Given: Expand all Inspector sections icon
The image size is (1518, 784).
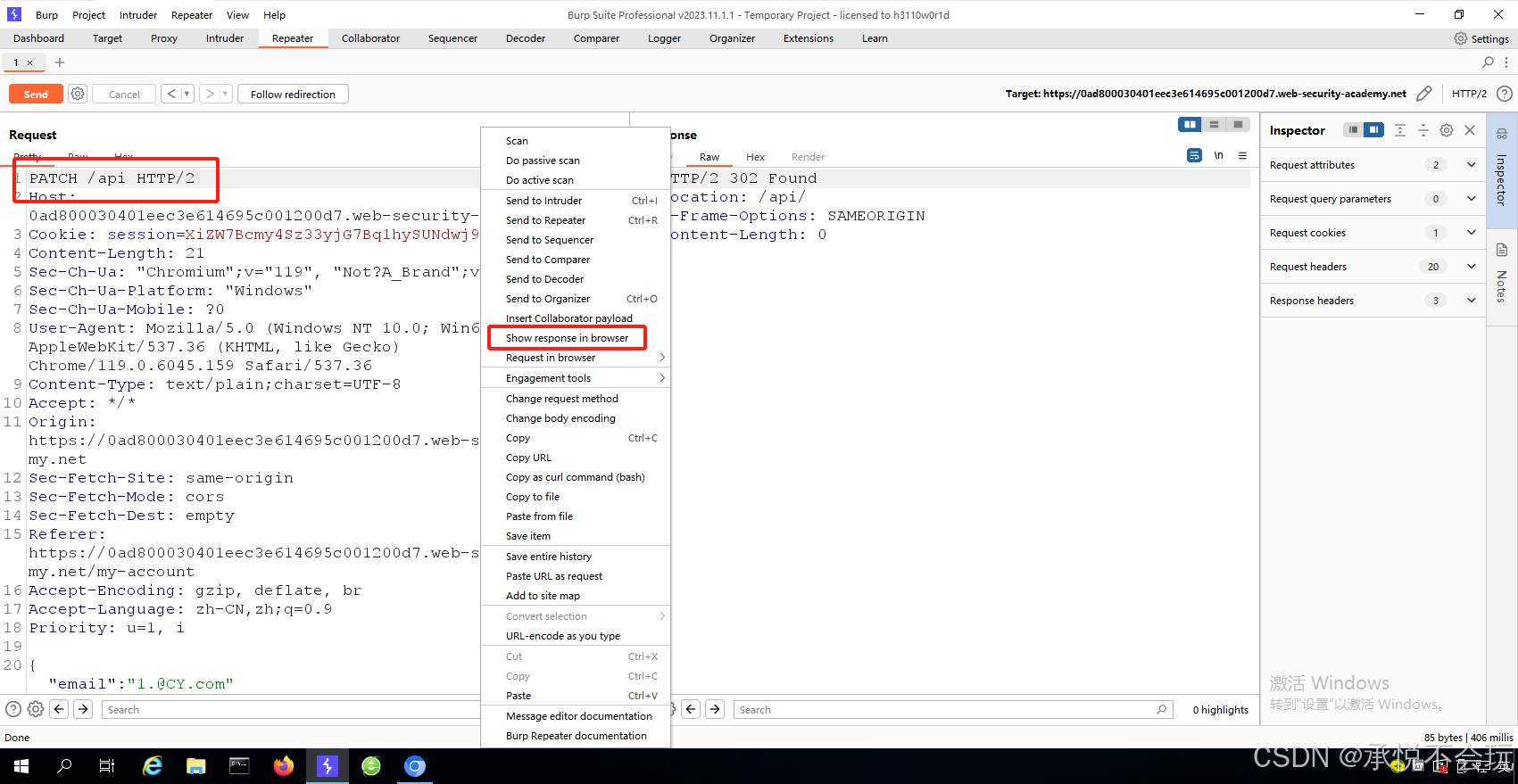Looking at the screenshot, I should click(x=1399, y=130).
